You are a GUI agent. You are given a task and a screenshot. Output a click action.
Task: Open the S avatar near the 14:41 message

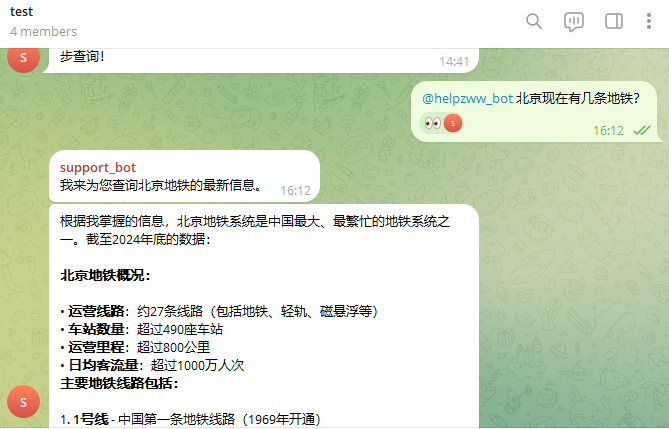point(23,59)
